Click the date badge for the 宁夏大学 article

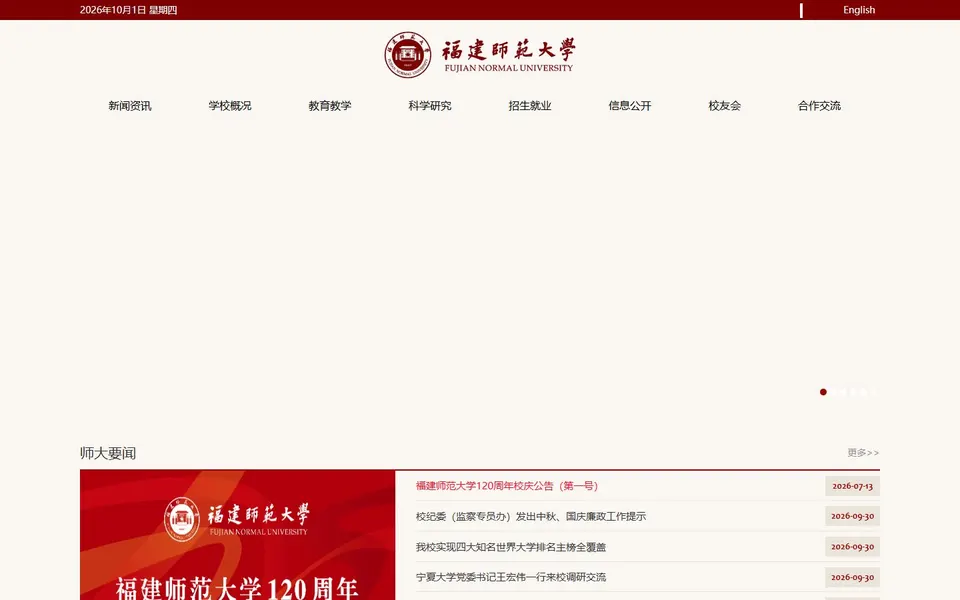click(852, 577)
